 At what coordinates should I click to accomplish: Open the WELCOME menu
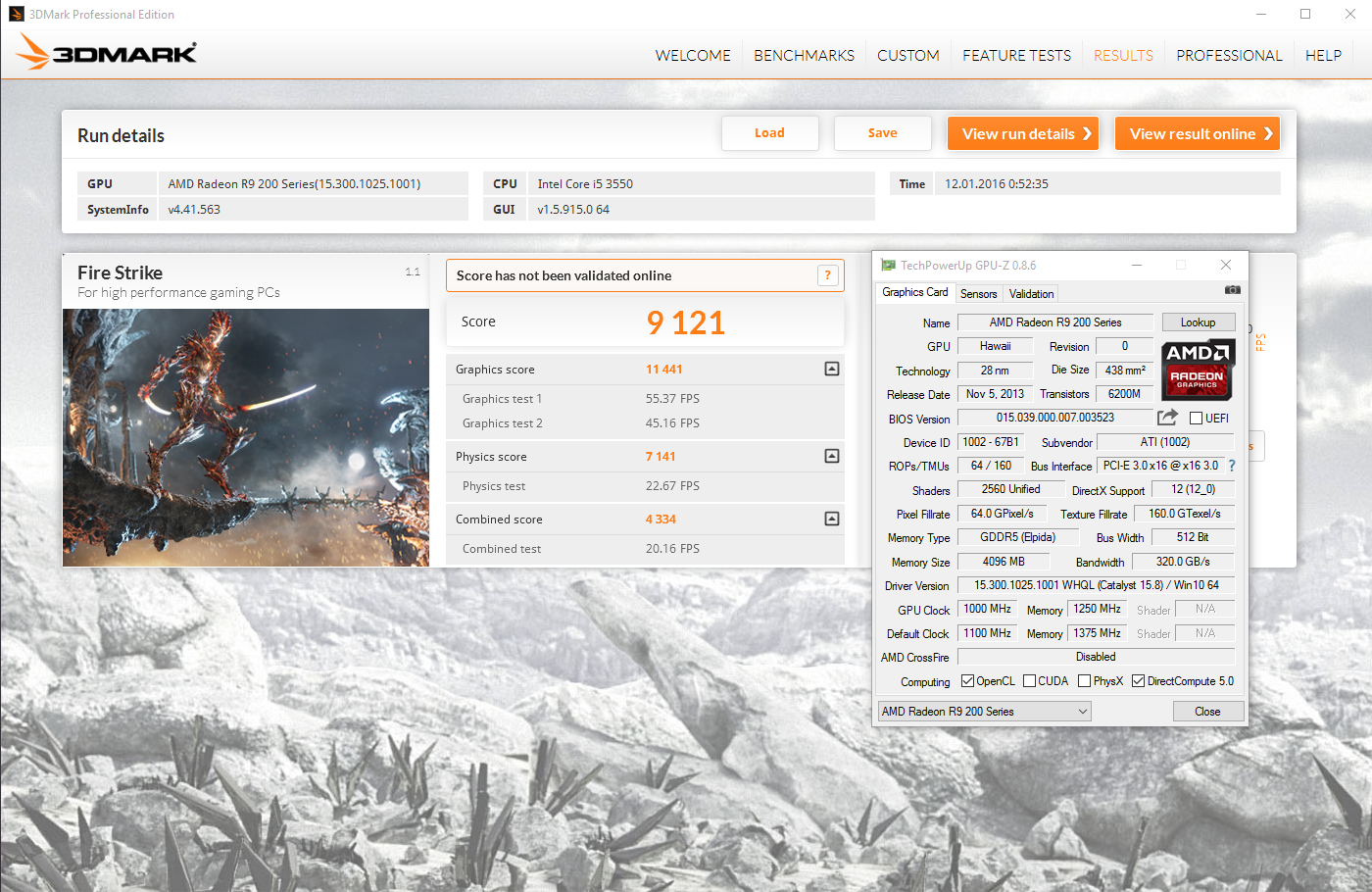[x=693, y=56]
